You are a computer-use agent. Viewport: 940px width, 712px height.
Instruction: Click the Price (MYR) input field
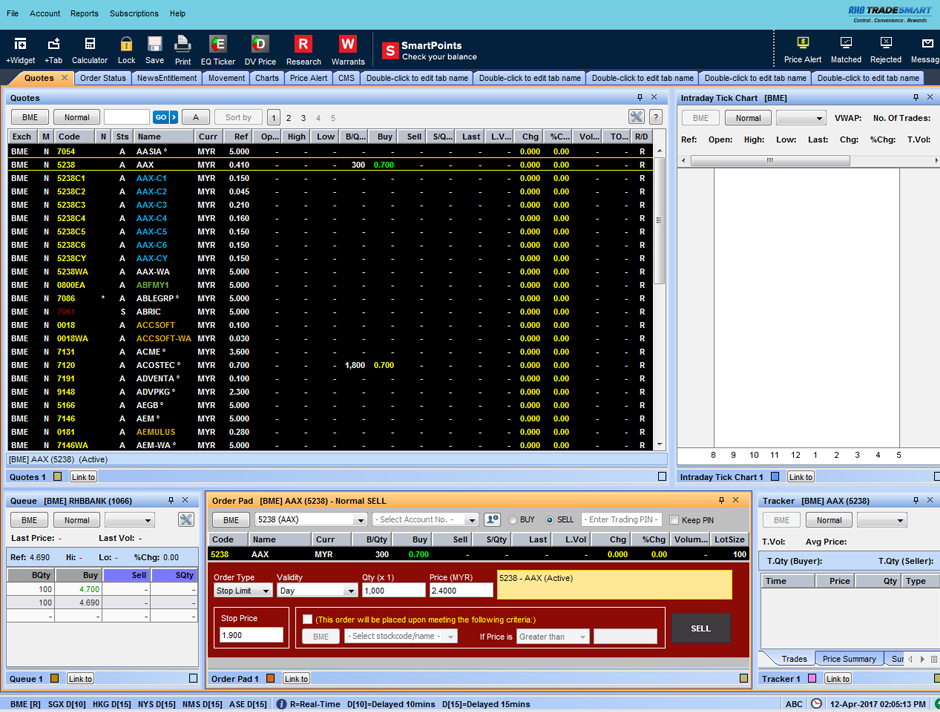[x=461, y=590]
